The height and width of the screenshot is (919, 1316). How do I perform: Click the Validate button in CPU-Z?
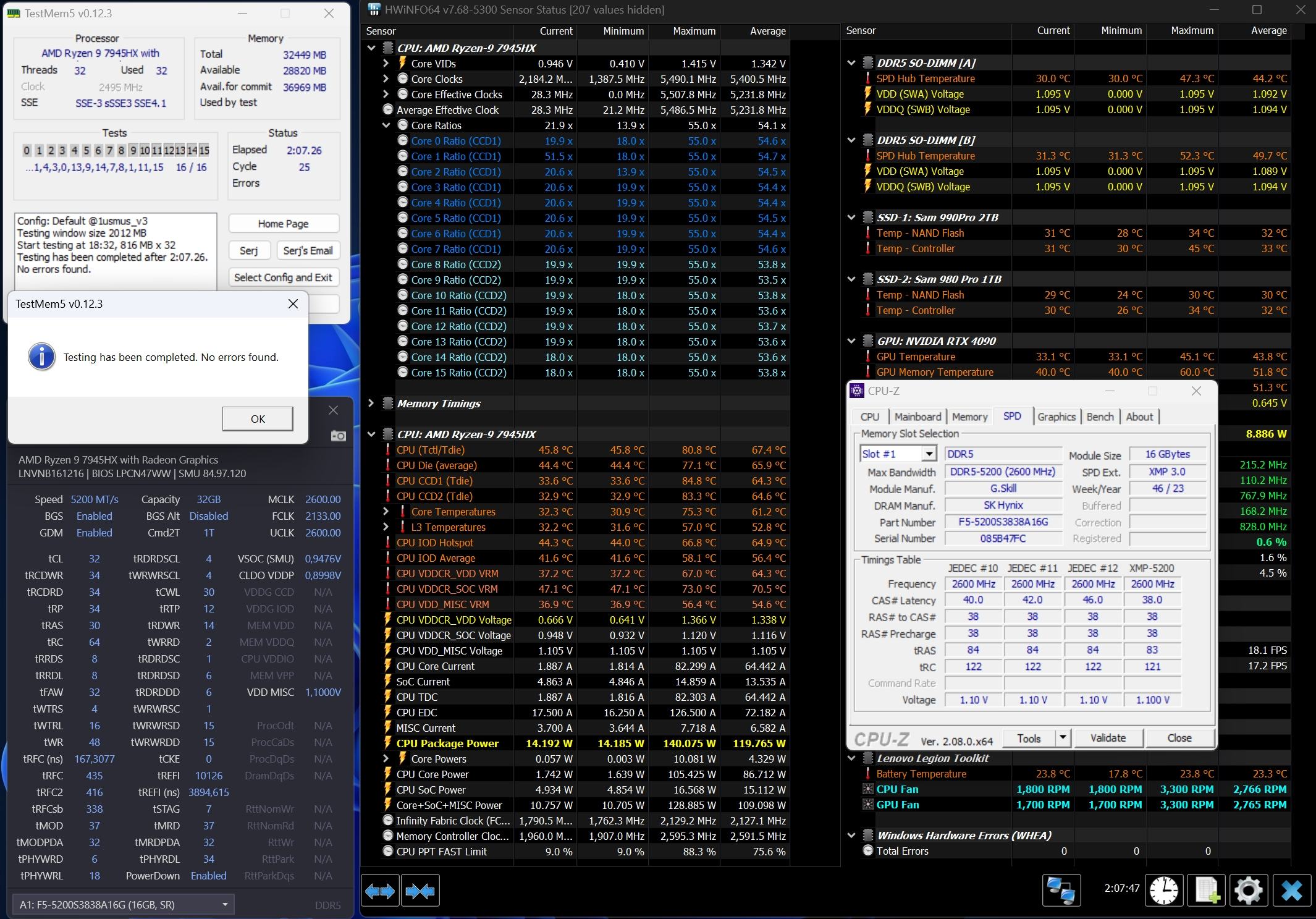coord(1108,738)
